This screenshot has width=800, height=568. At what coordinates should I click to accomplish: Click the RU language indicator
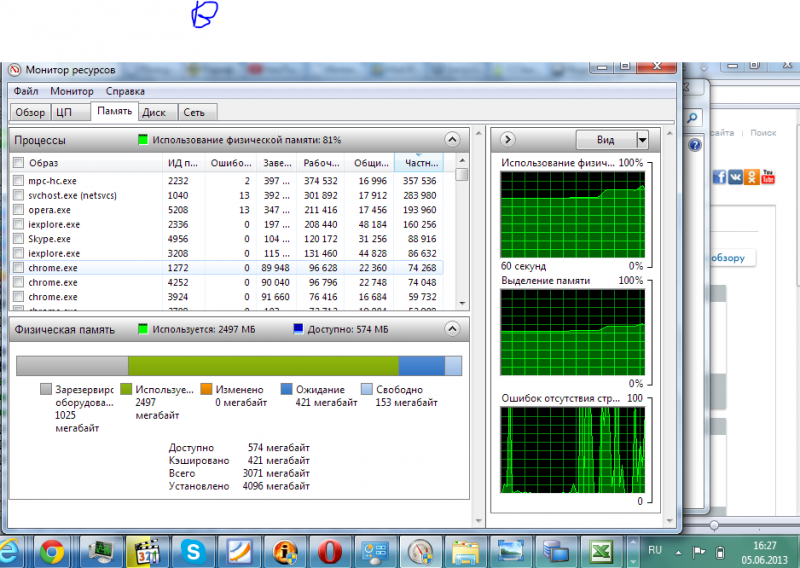pos(655,551)
